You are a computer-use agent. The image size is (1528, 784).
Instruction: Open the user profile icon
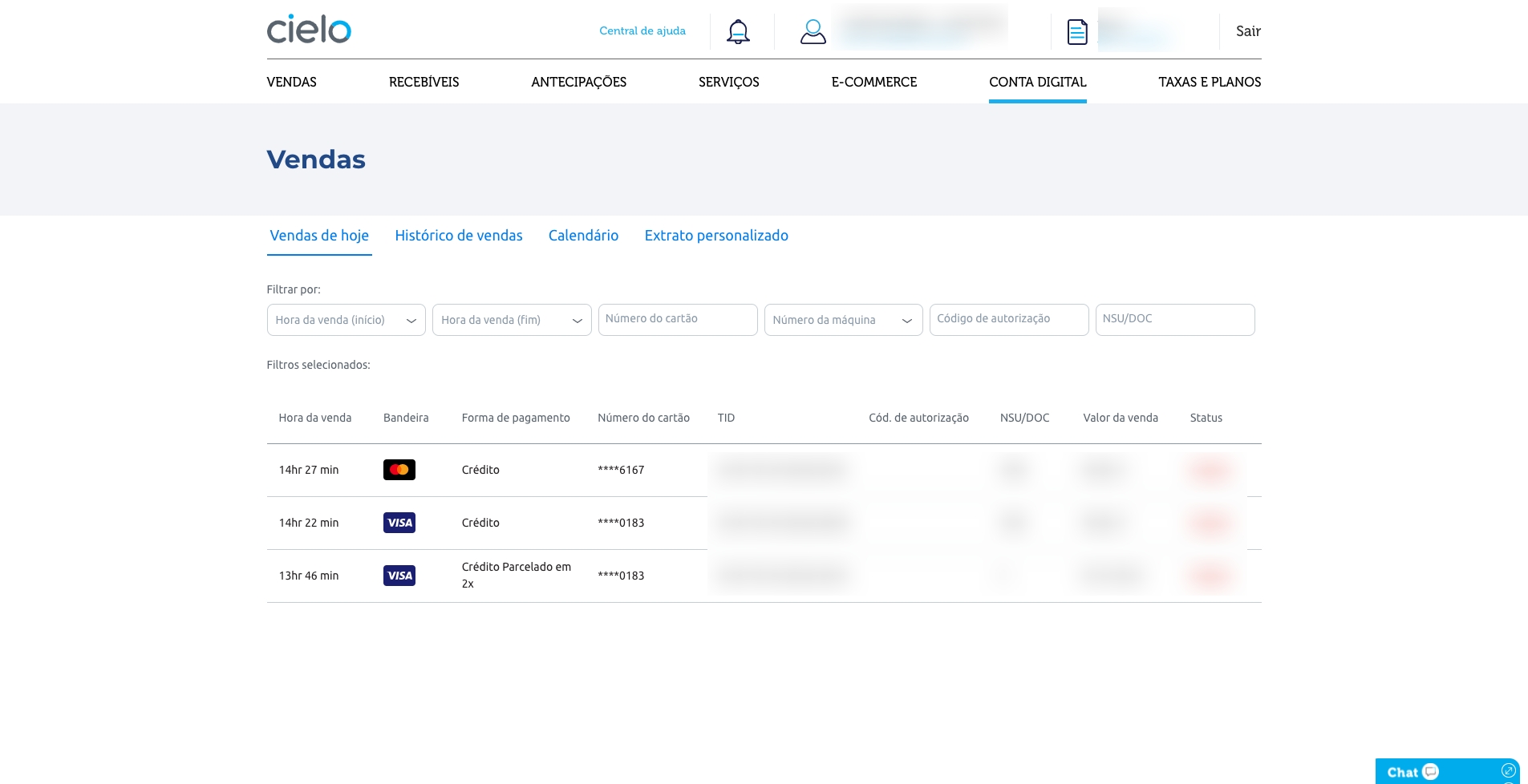tap(813, 31)
